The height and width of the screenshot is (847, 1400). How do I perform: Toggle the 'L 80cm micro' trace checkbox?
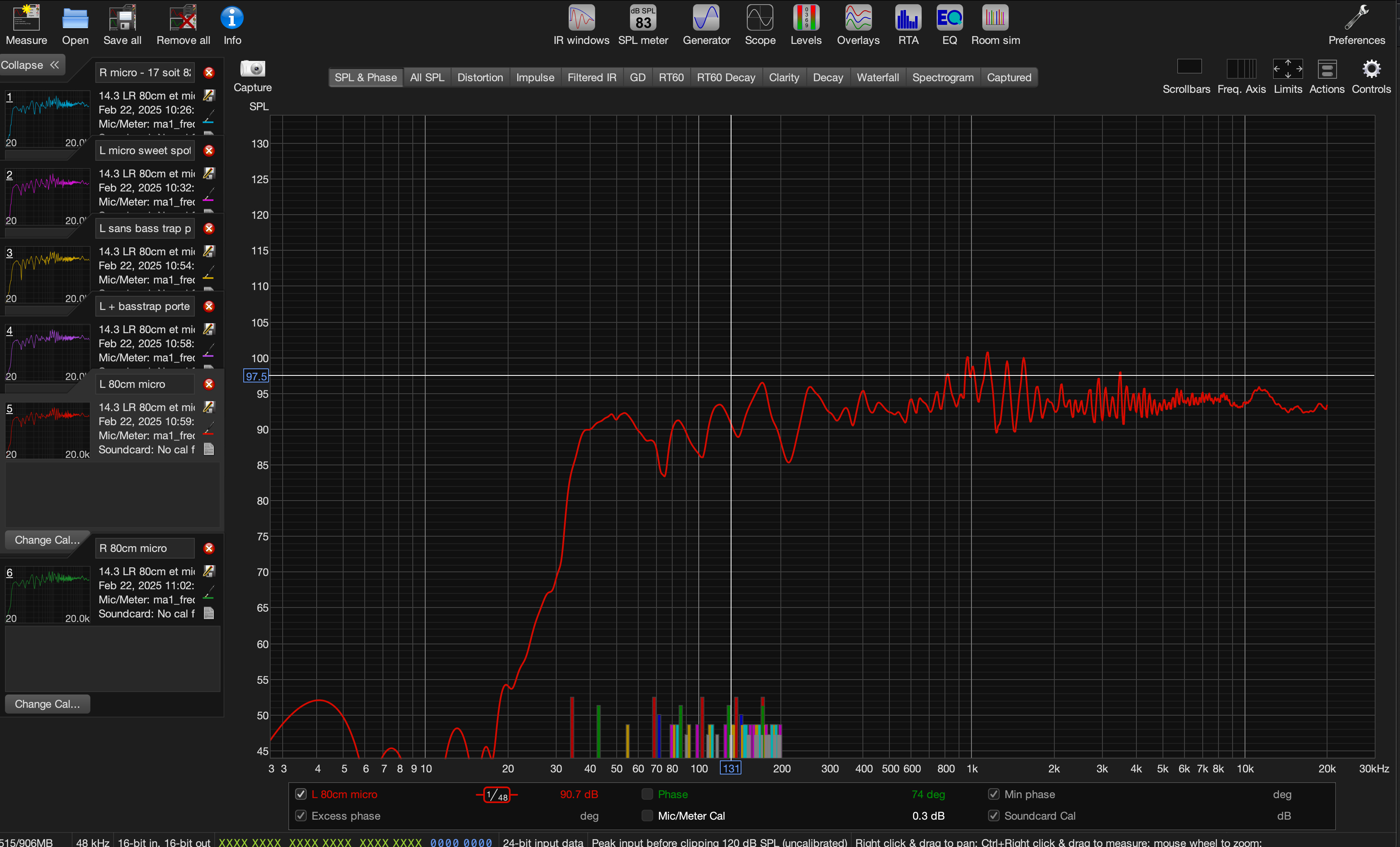(x=301, y=794)
